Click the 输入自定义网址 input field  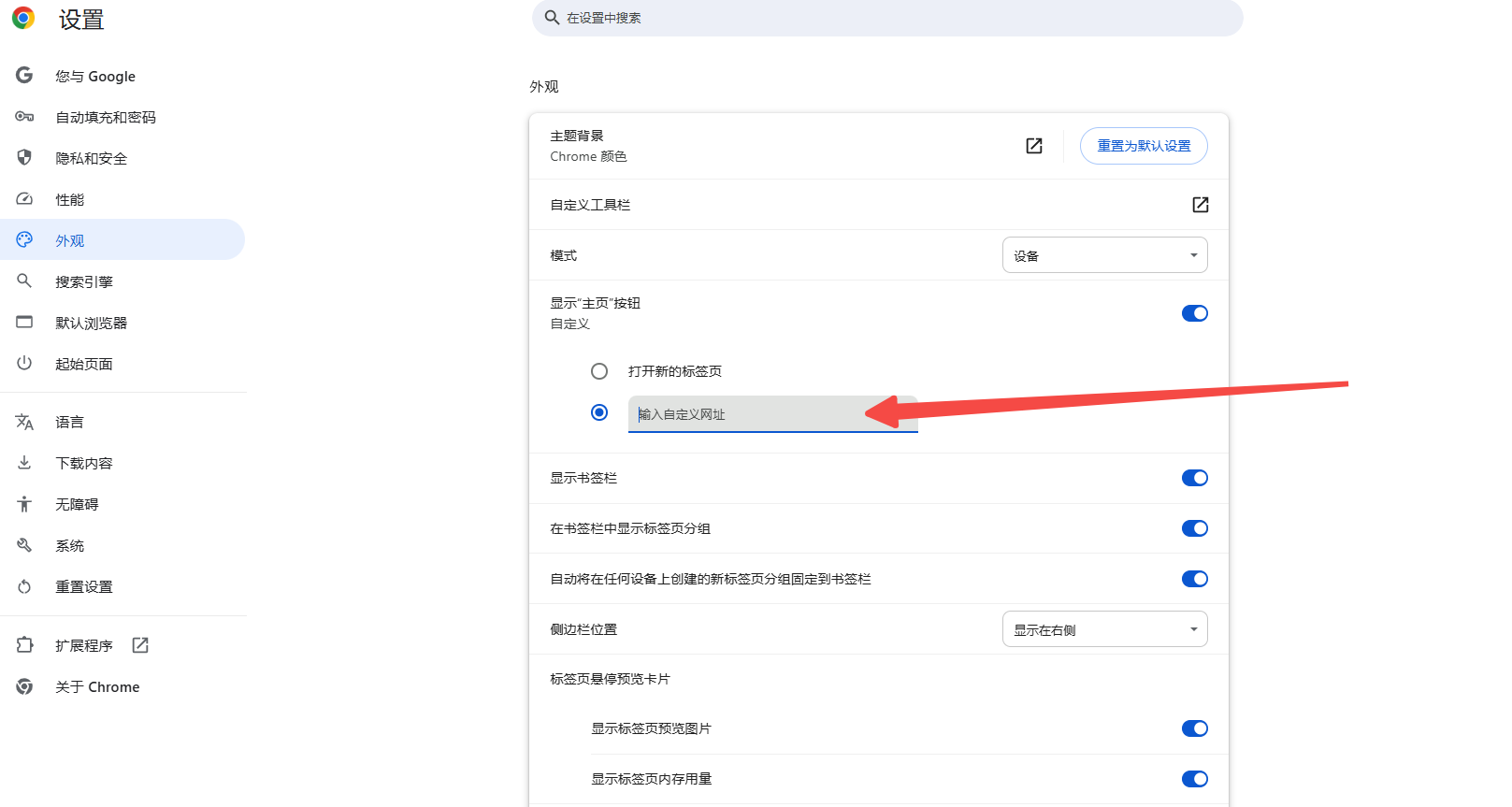point(773,414)
